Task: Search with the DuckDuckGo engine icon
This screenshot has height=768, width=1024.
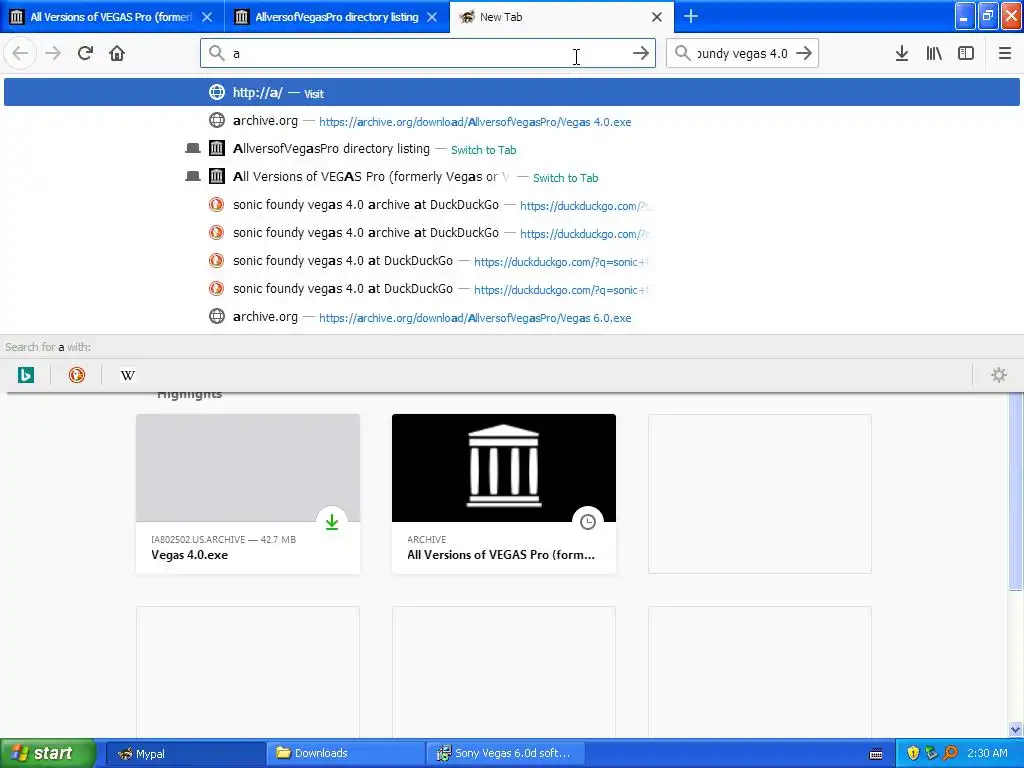Action: [76, 376]
